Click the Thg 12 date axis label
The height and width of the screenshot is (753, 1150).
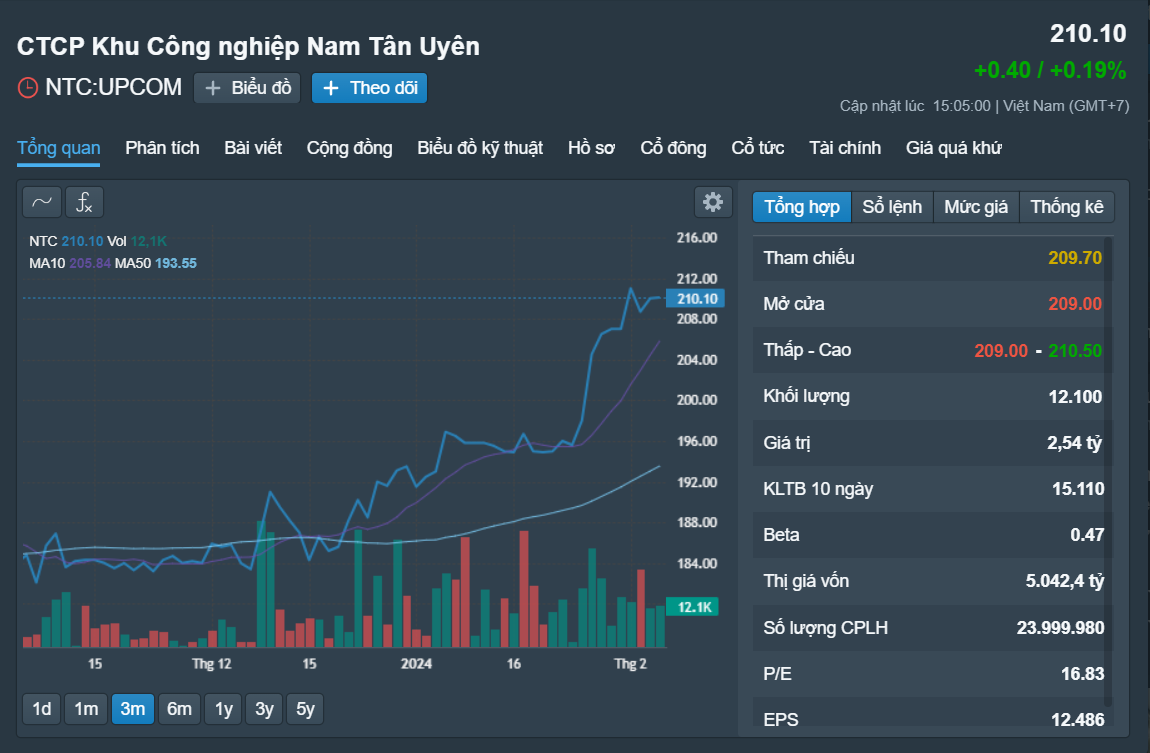(x=211, y=664)
